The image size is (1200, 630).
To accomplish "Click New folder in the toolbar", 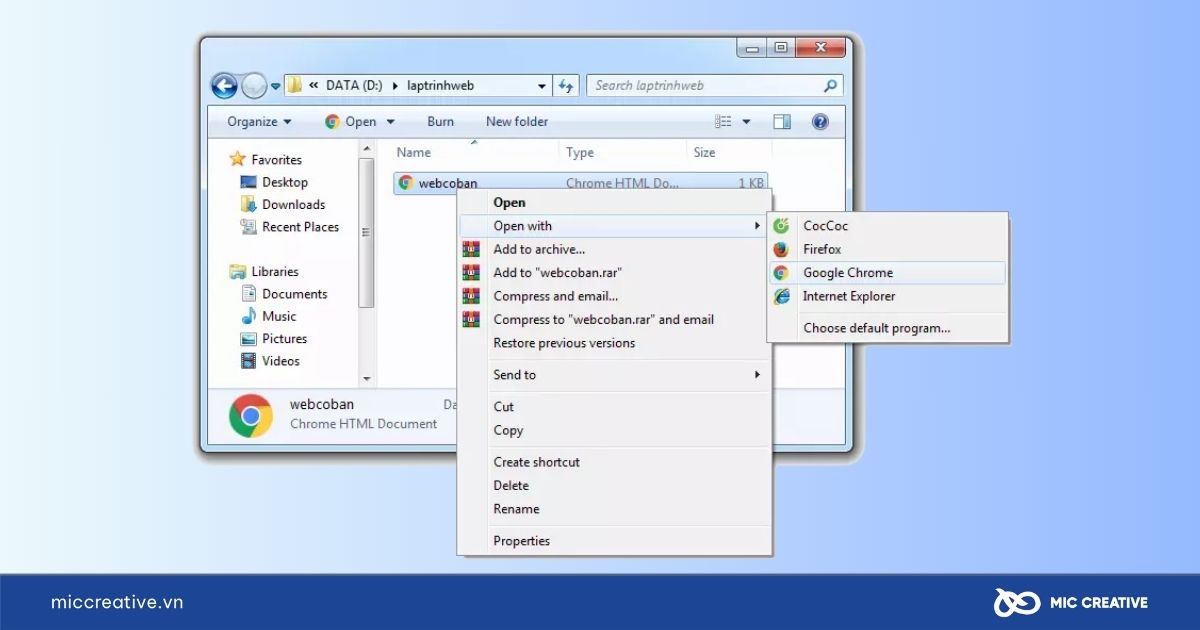I will [517, 122].
